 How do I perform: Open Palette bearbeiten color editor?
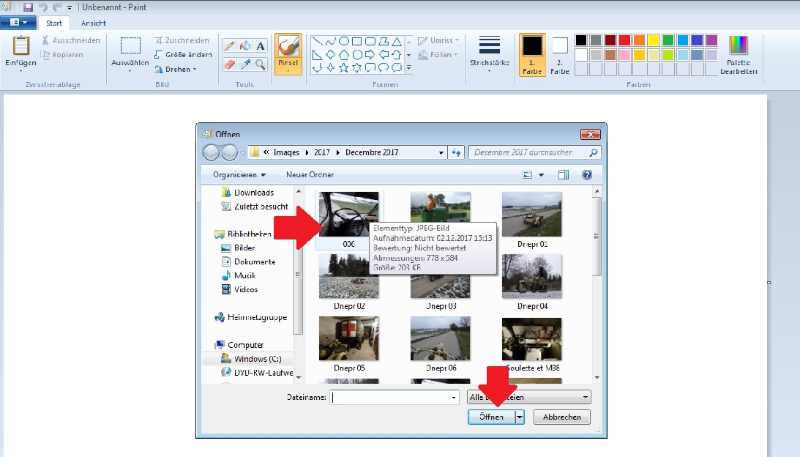[738, 54]
